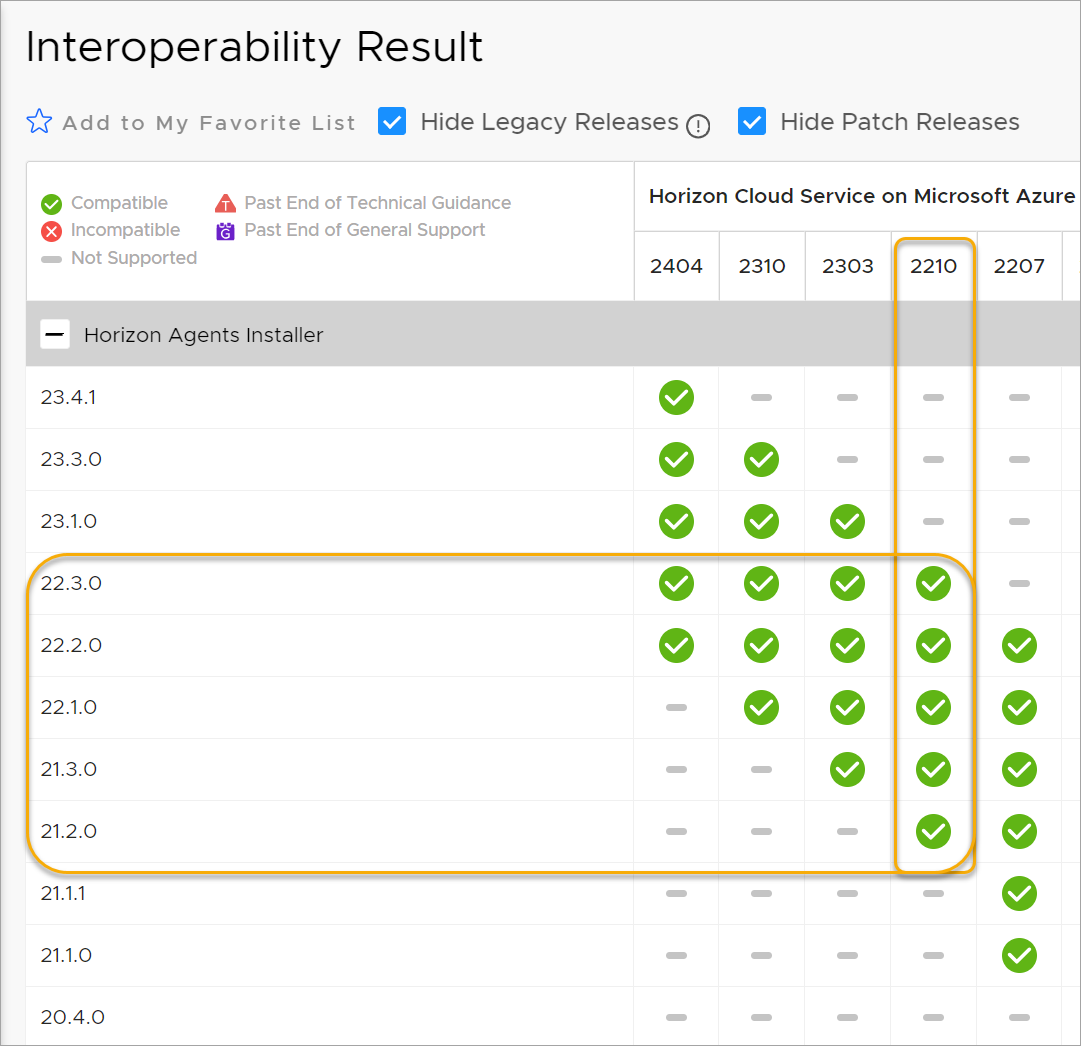This screenshot has height=1046, width=1081.
Task: Click compatible check for 22.2.0 under 2303
Action: coord(847,645)
